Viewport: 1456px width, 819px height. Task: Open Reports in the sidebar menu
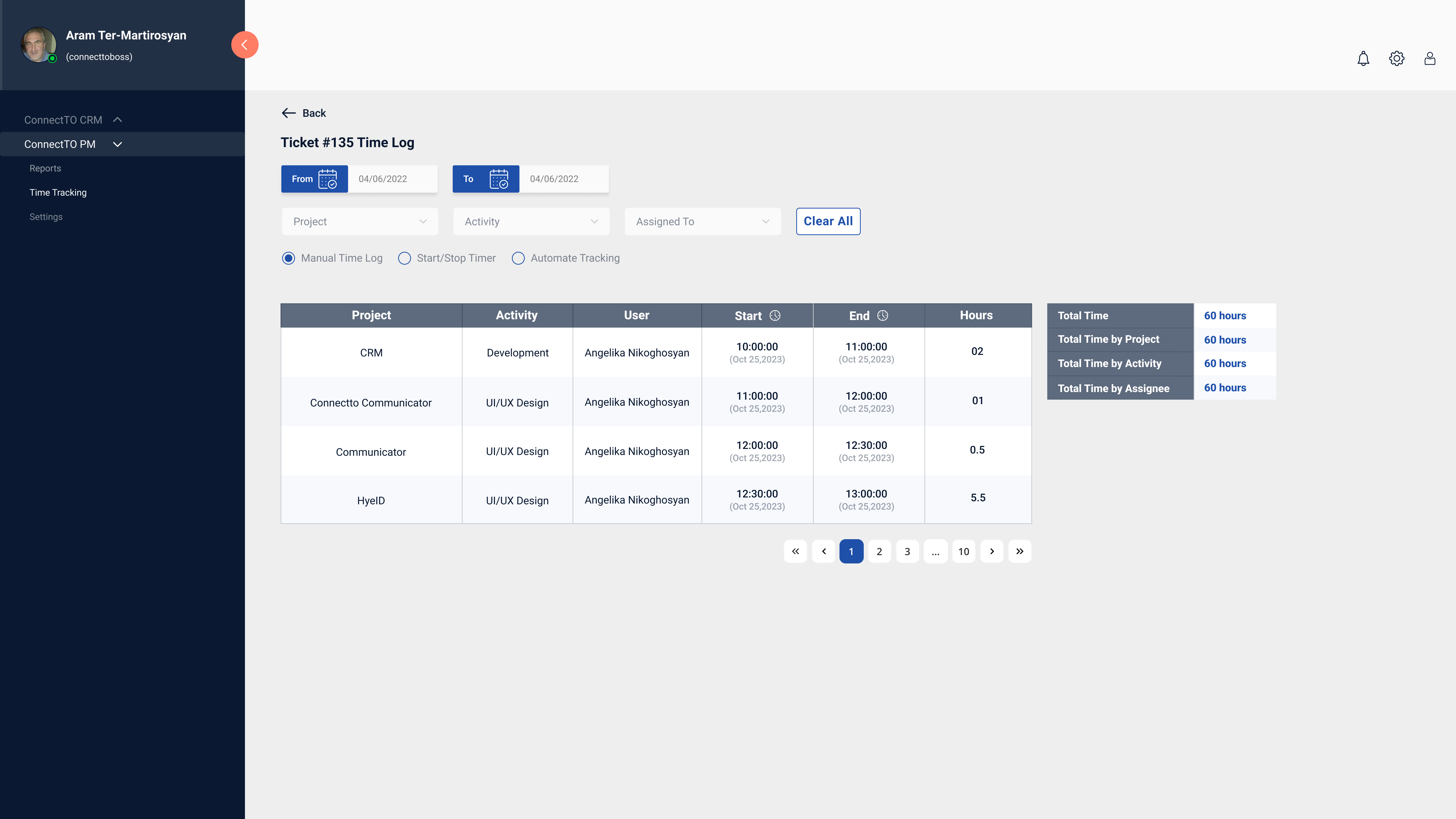point(45,168)
